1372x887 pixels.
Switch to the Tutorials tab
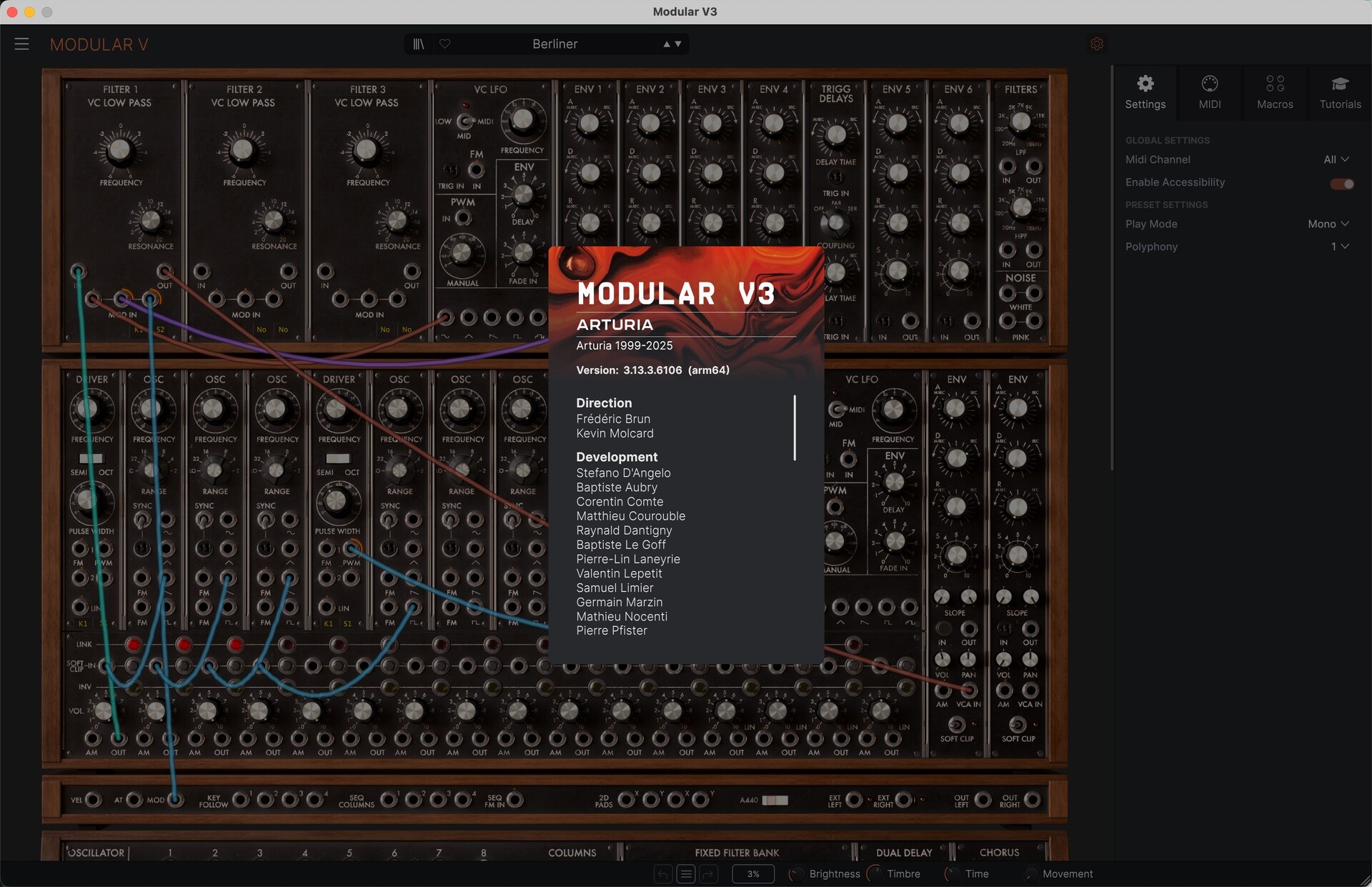(1340, 92)
